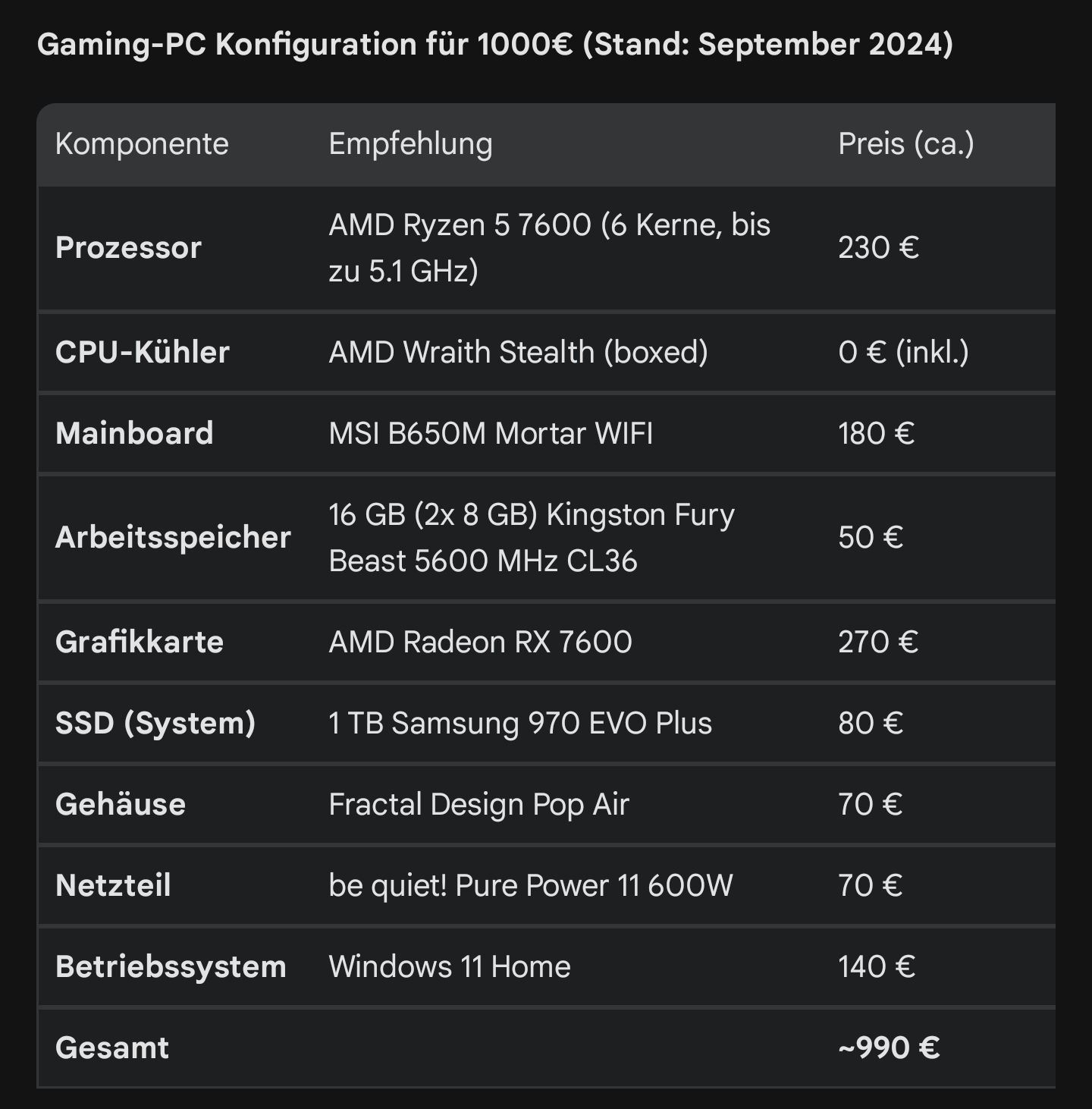
Task: Click the ~990 € total price
Action: click(x=889, y=1048)
